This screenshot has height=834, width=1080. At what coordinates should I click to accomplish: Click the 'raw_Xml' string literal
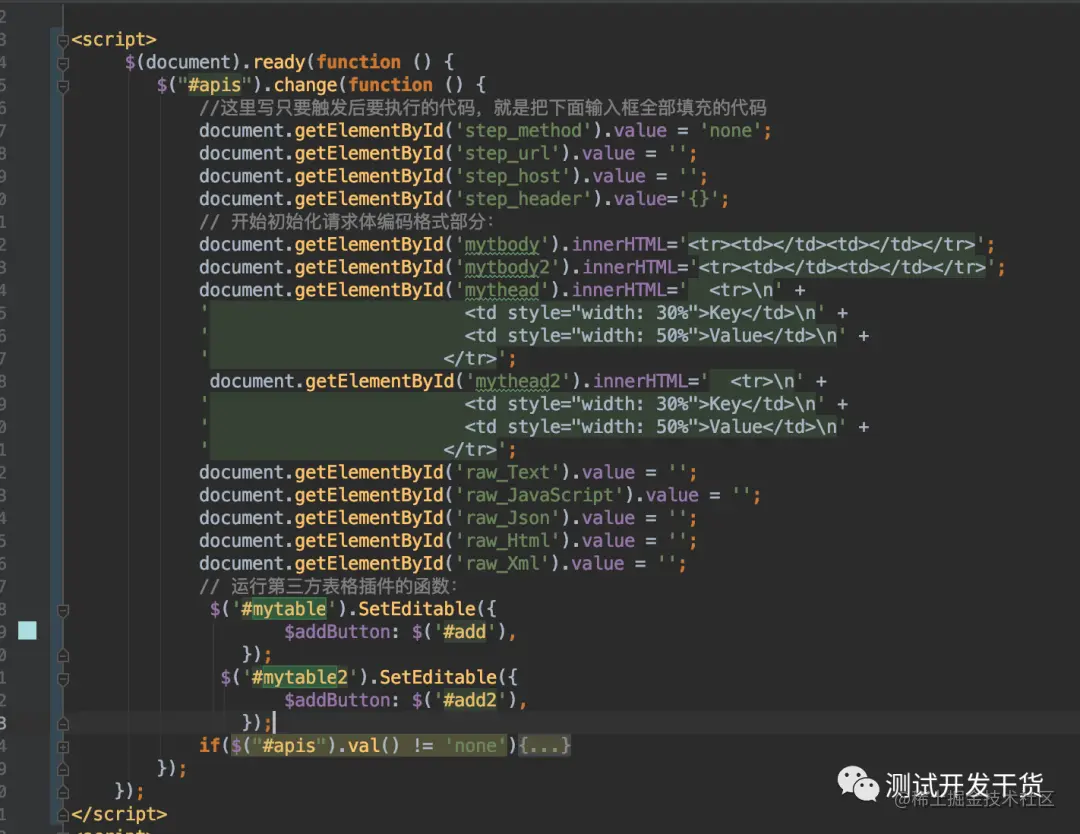coord(502,563)
